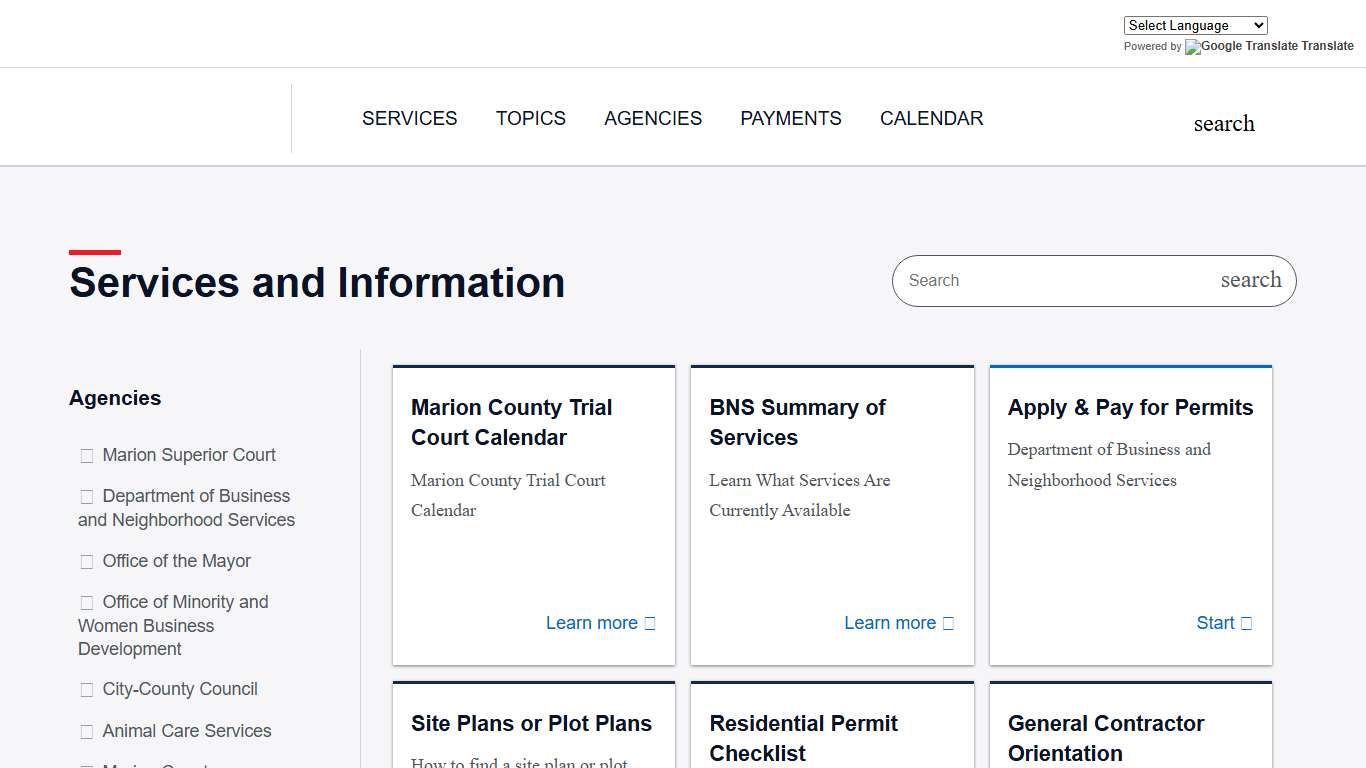This screenshot has width=1366, height=768.
Task: Check the Marion Superior Court filter
Action: point(86,455)
